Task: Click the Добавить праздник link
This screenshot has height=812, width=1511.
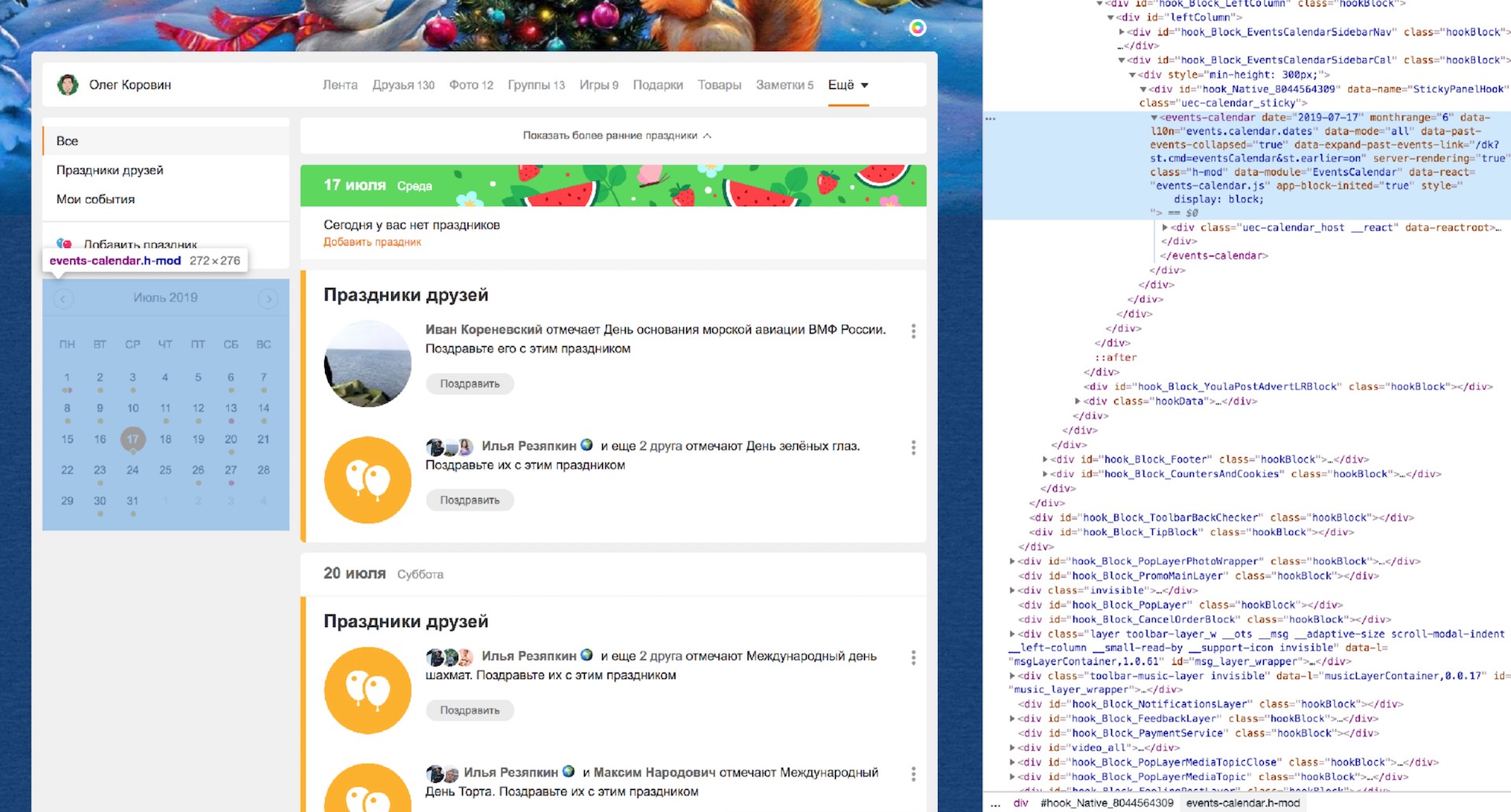Action: (x=372, y=242)
